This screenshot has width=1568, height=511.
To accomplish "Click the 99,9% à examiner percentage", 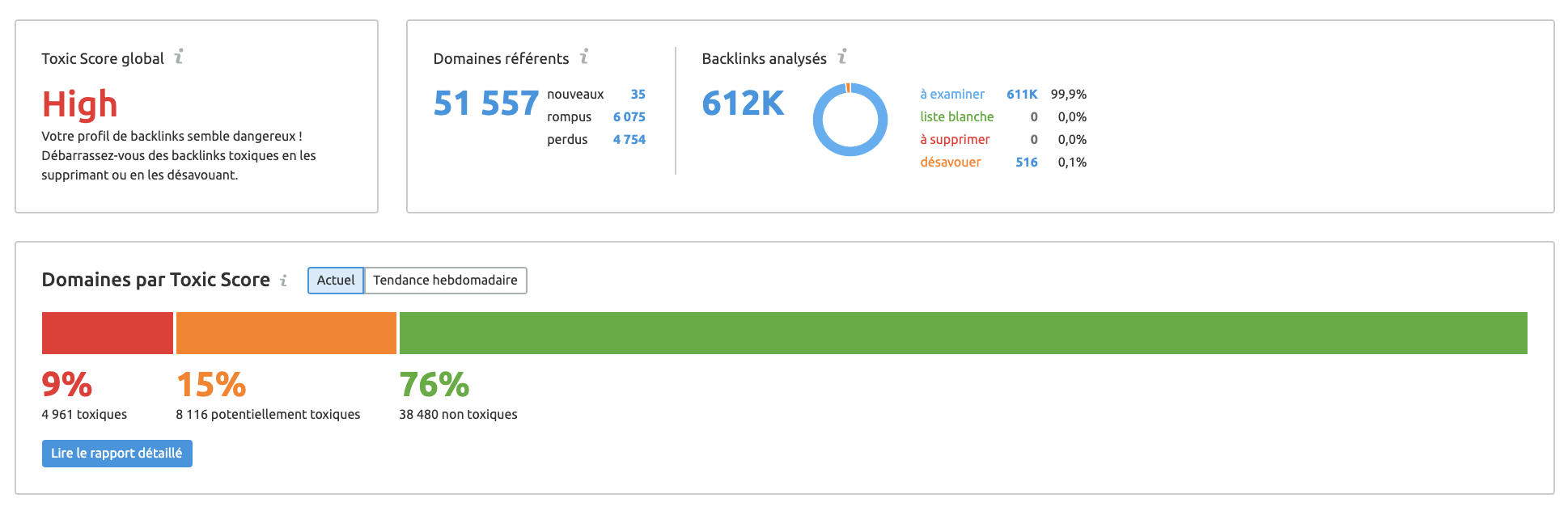I will point(1069,95).
